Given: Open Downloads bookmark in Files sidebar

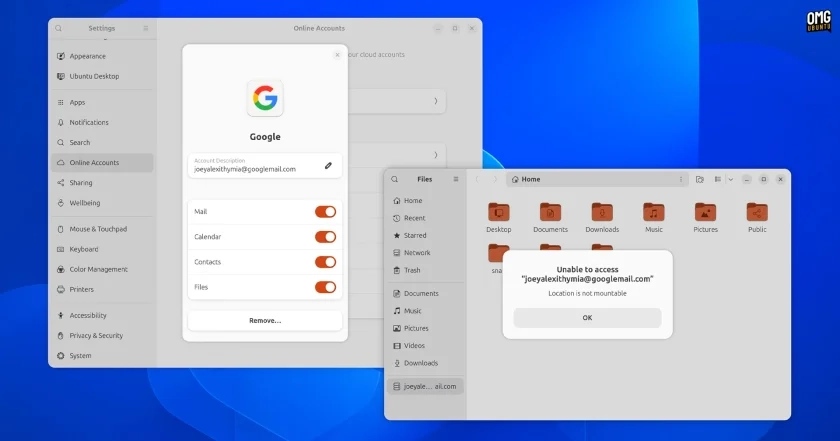Looking at the screenshot, I should pos(425,363).
